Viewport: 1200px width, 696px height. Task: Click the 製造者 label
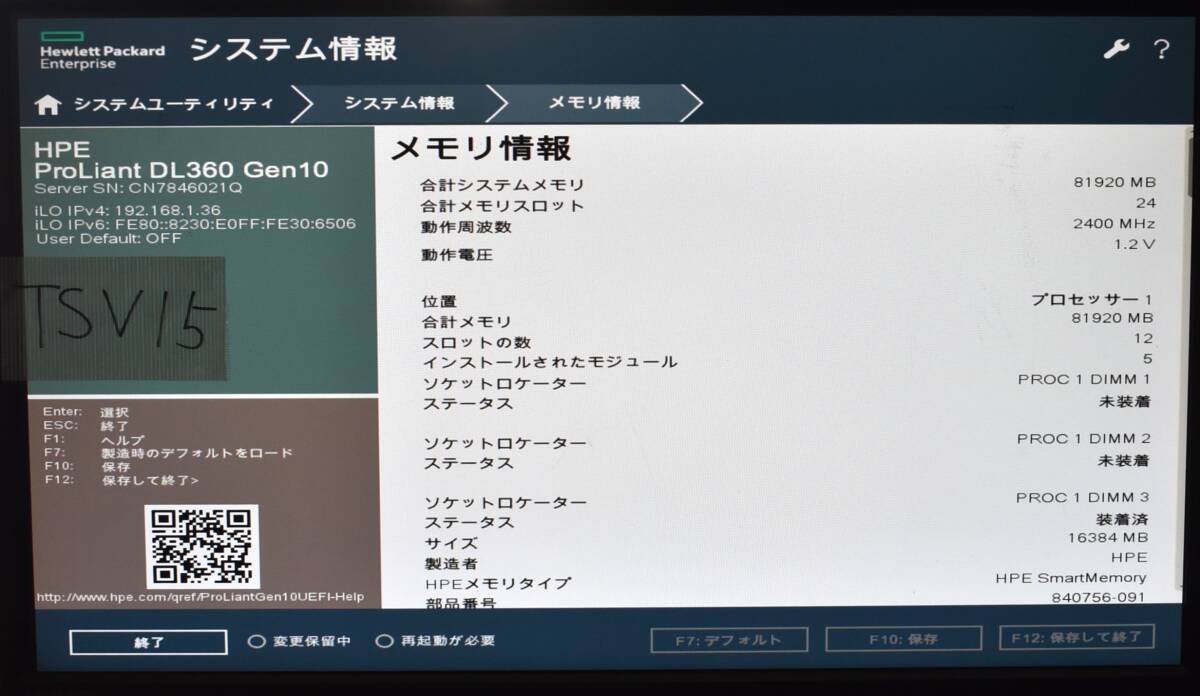click(x=451, y=564)
